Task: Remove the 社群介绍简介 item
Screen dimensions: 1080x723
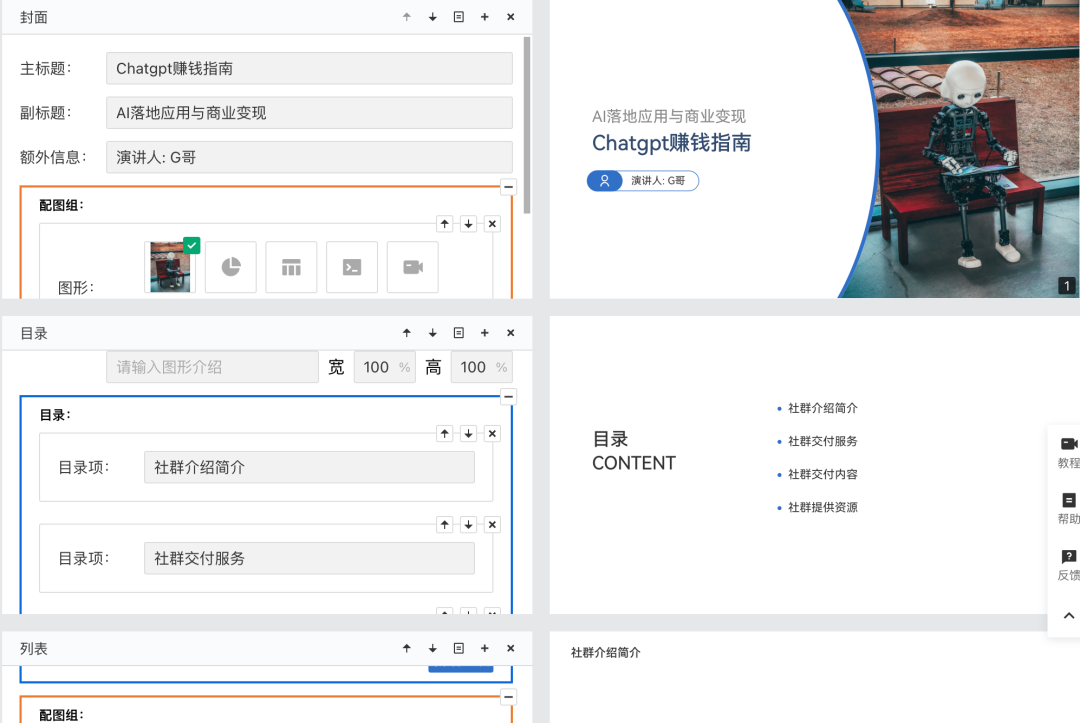Action: (492, 434)
